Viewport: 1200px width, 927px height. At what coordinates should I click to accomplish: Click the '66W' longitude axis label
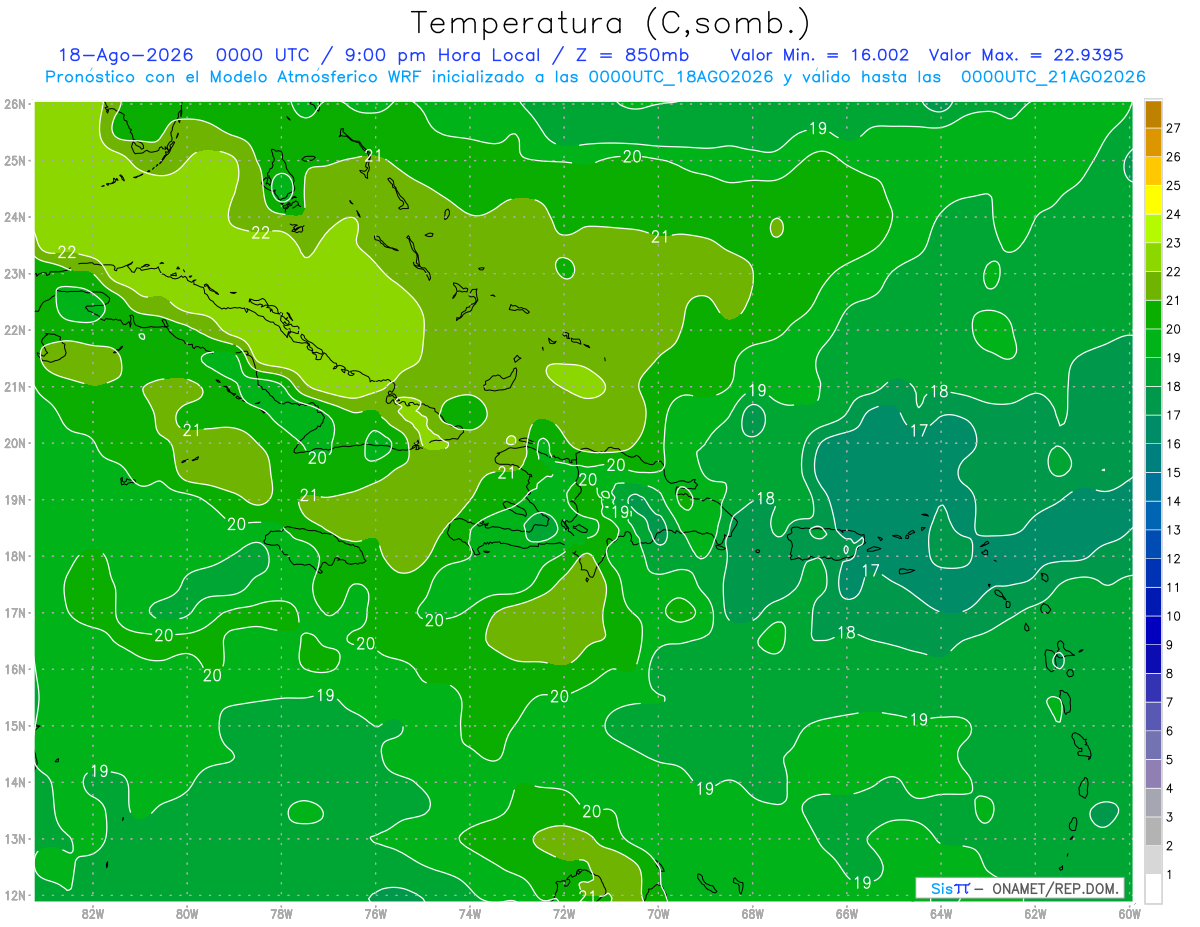pos(847,912)
